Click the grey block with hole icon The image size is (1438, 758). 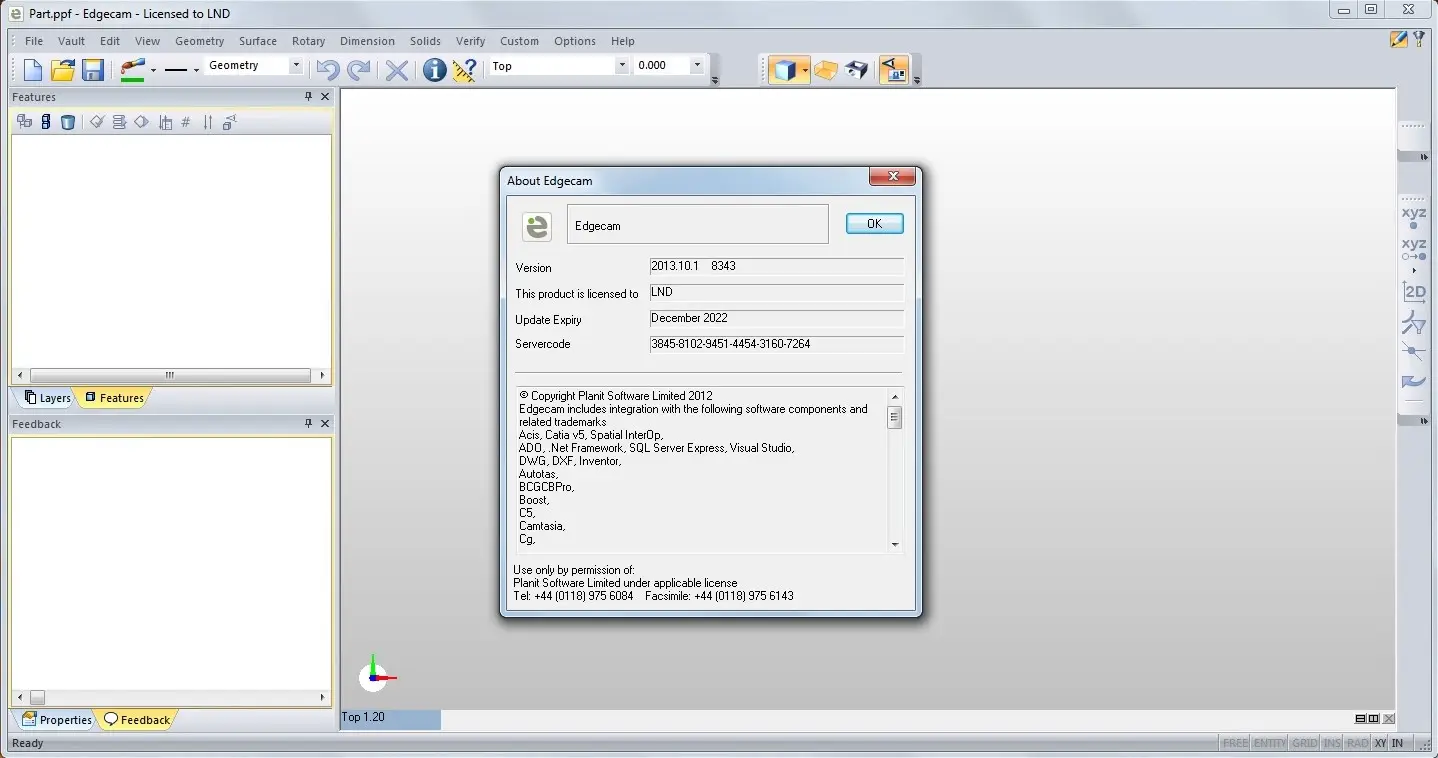coord(856,69)
